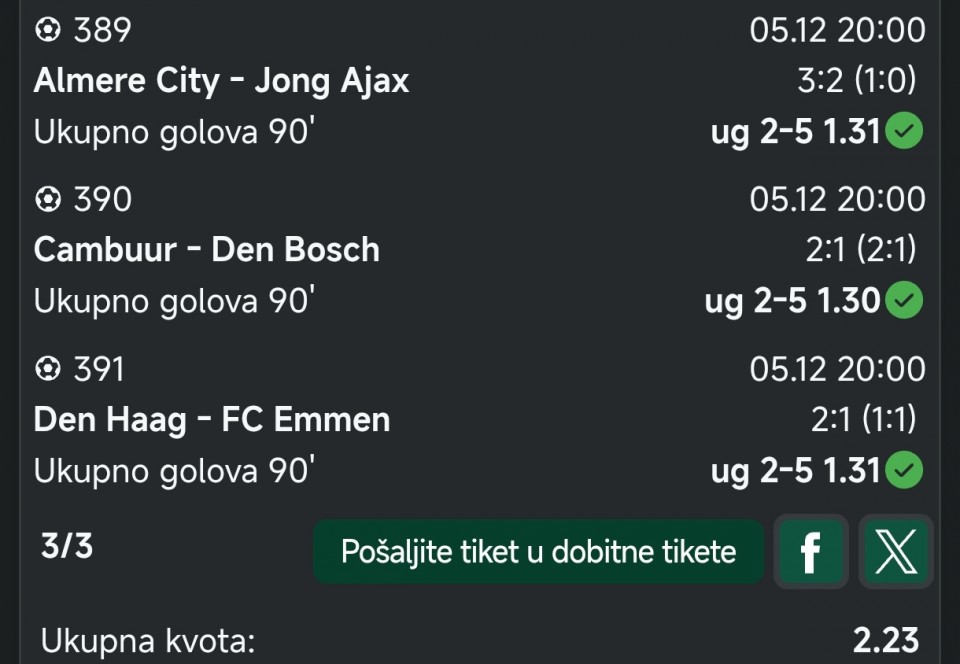Screen dimensions: 960x664
Task: Click the 2:1 (2:1) score result
Action: point(861,249)
